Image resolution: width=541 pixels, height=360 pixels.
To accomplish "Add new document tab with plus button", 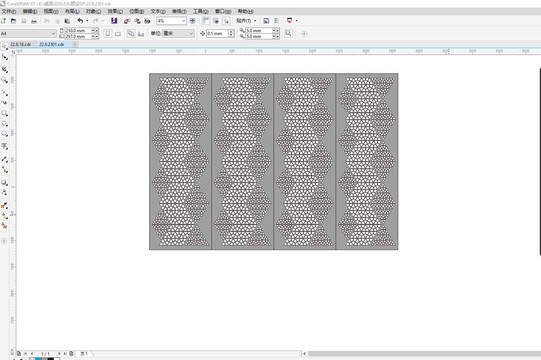I will (75, 44).
